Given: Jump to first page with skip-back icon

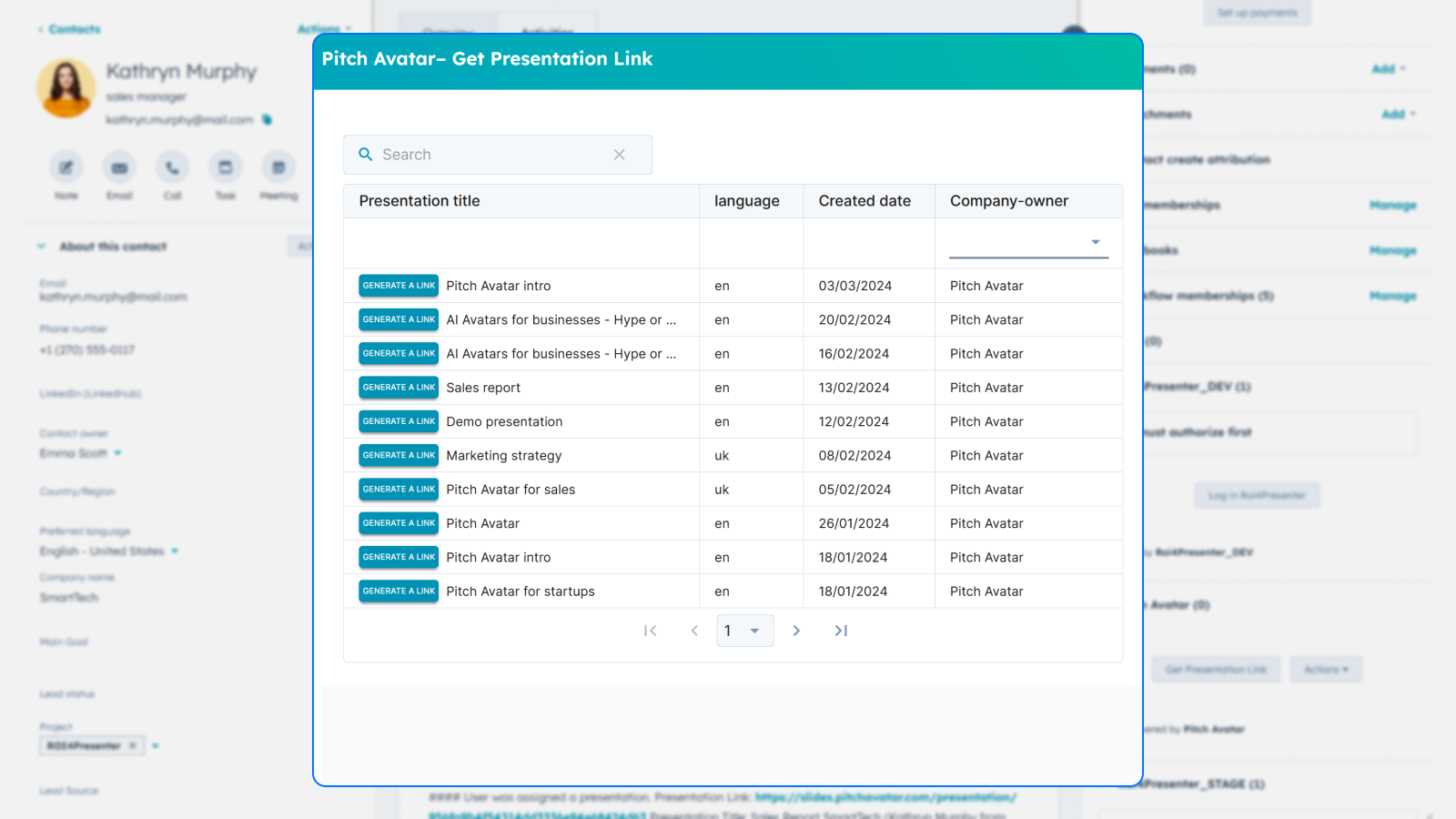Looking at the screenshot, I should (x=651, y=630).
